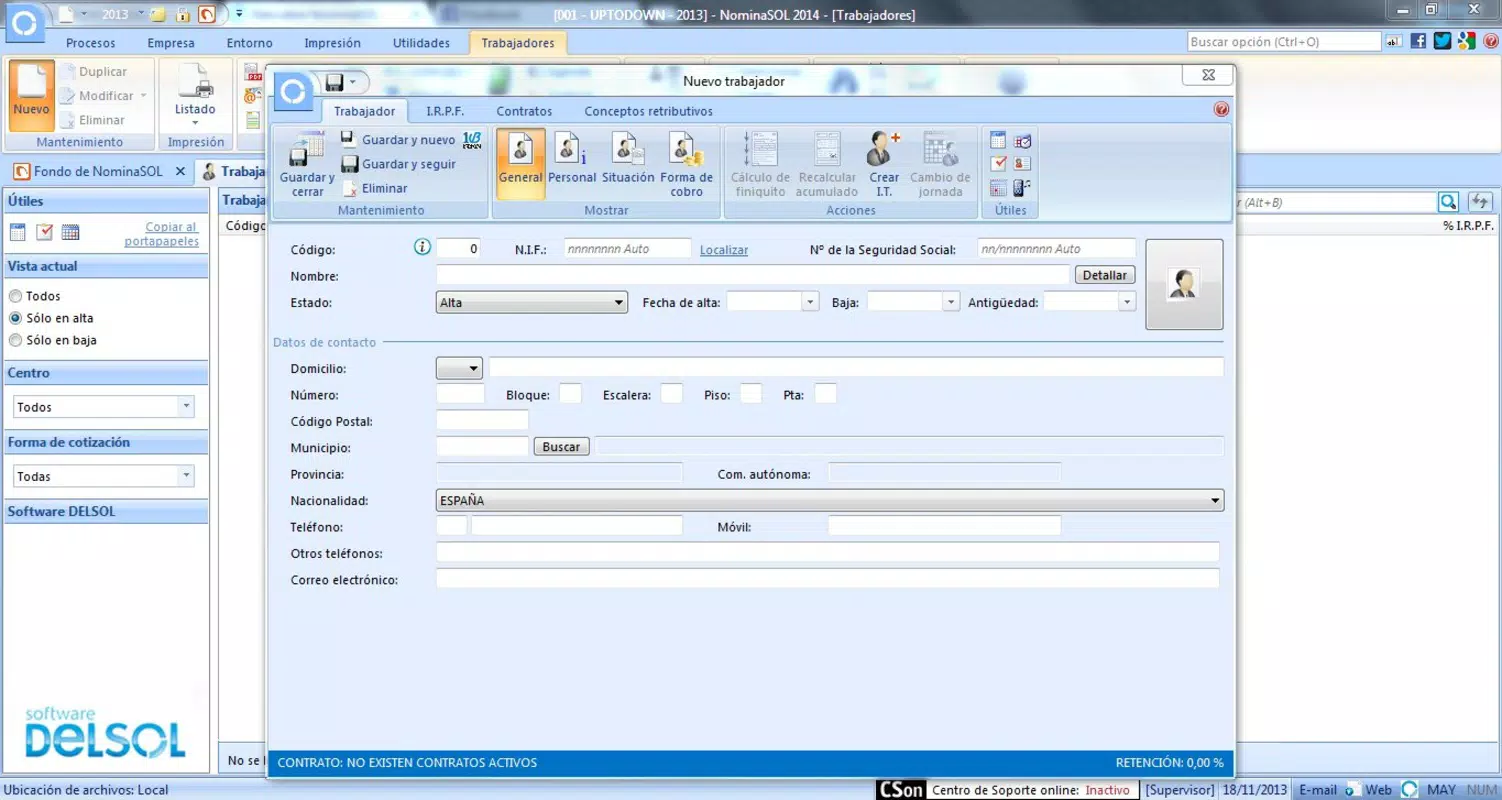The image size is (1502, 800).
Task: Click the Guardar y cerrar icon
Action: 307,165
